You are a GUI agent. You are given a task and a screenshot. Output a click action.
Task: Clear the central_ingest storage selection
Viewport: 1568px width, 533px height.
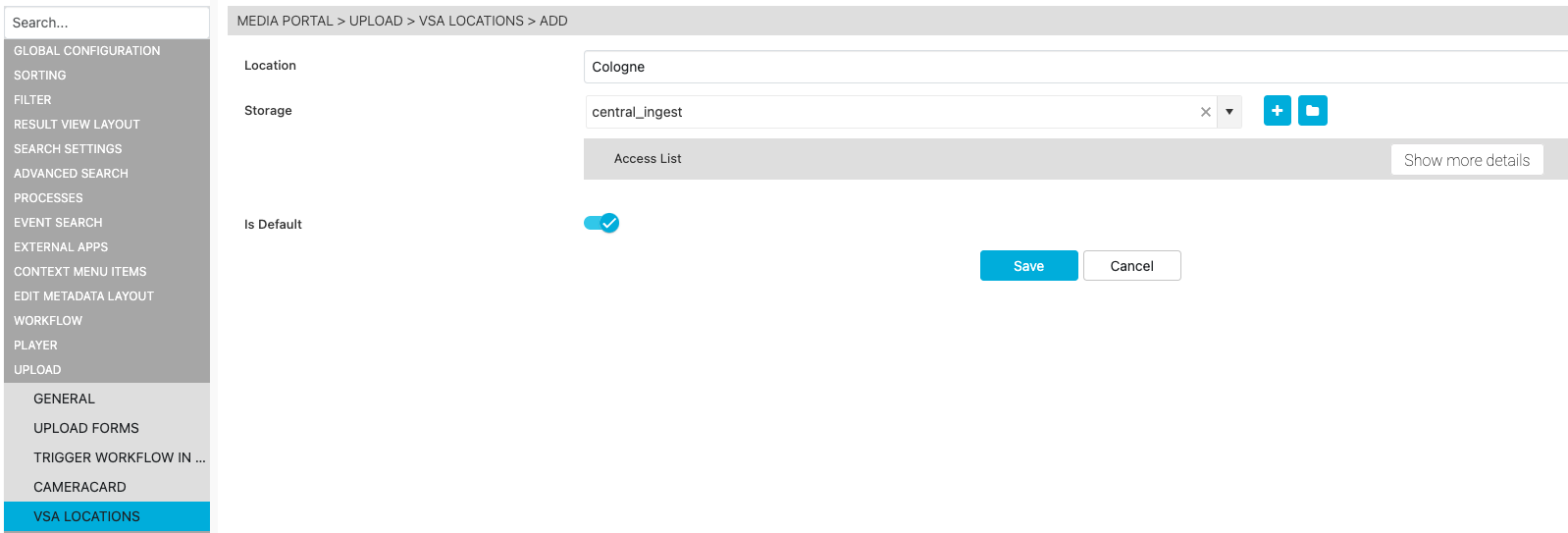pos(1205,112)
